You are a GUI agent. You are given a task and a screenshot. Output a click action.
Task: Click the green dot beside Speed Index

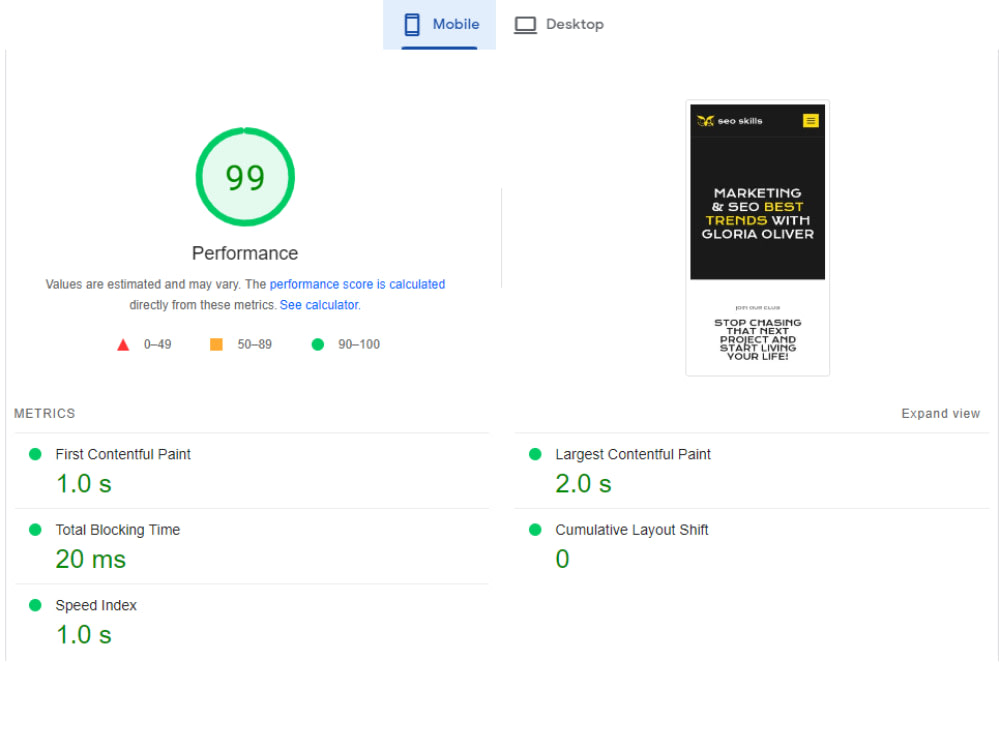coord(35,605)
